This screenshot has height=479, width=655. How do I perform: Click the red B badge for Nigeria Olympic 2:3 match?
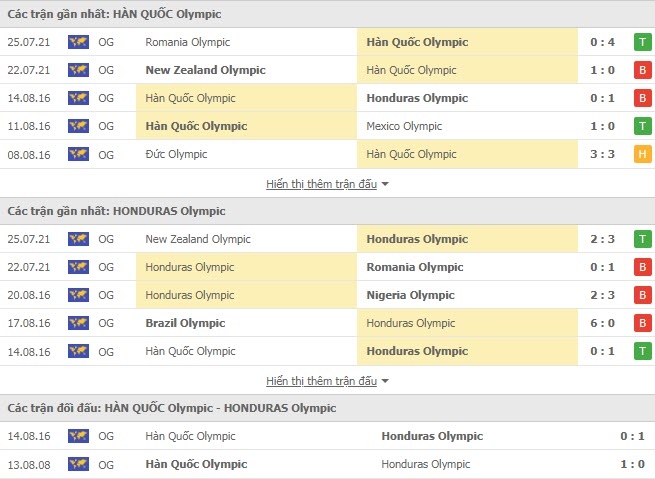(x=642, y=295)
